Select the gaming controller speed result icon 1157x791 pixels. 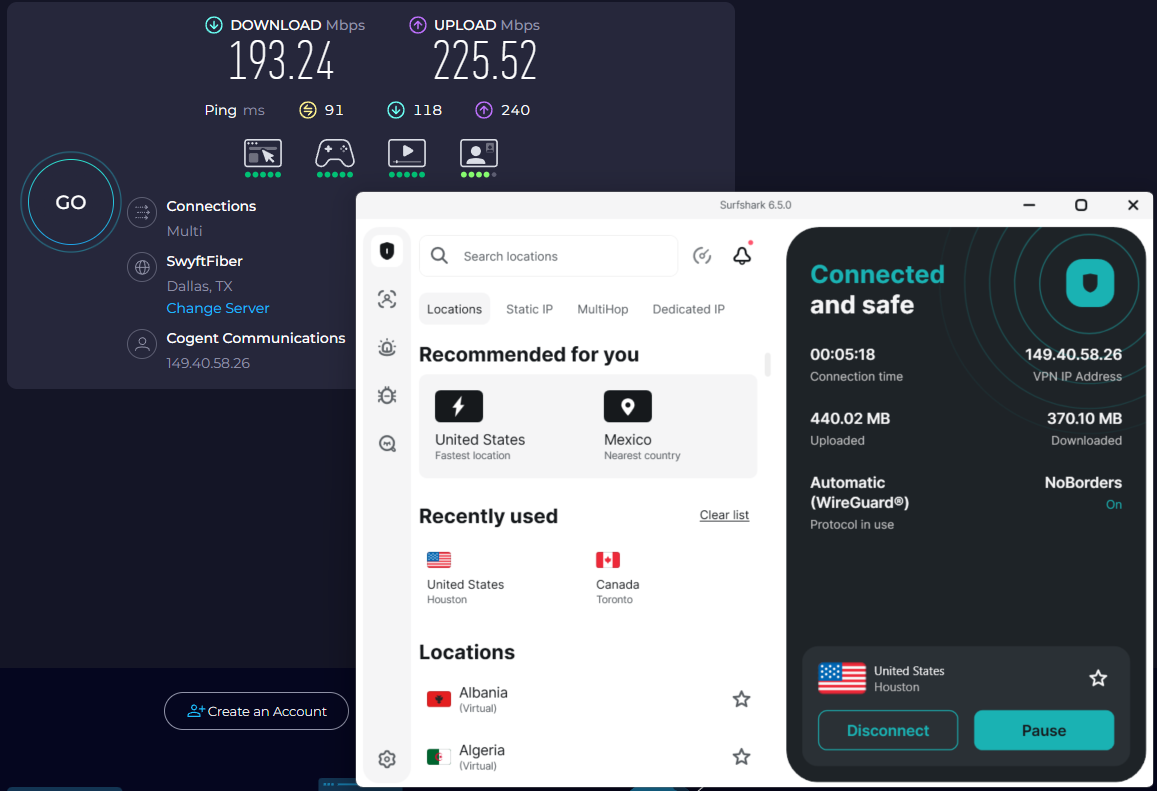[x=334, y=152]
